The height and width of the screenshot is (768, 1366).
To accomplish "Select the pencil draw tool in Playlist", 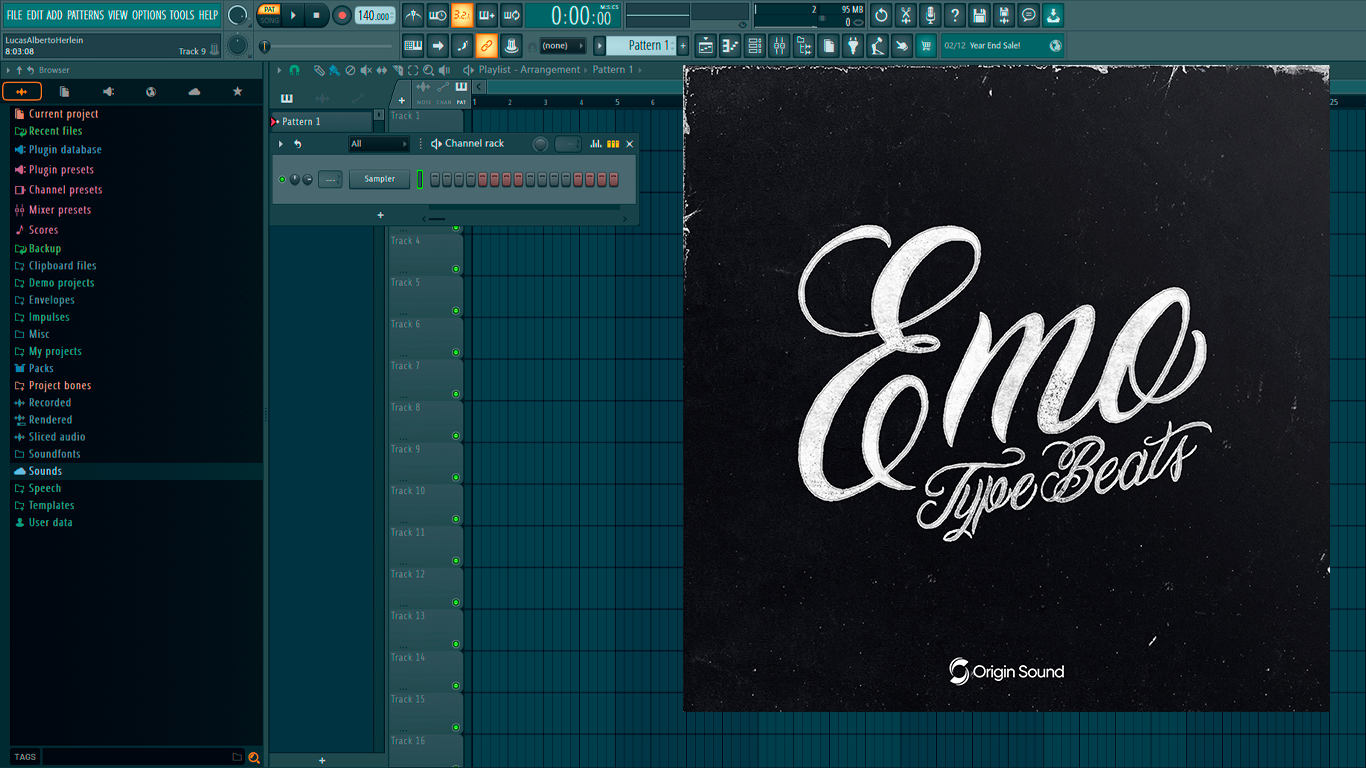I will [318, 70].
